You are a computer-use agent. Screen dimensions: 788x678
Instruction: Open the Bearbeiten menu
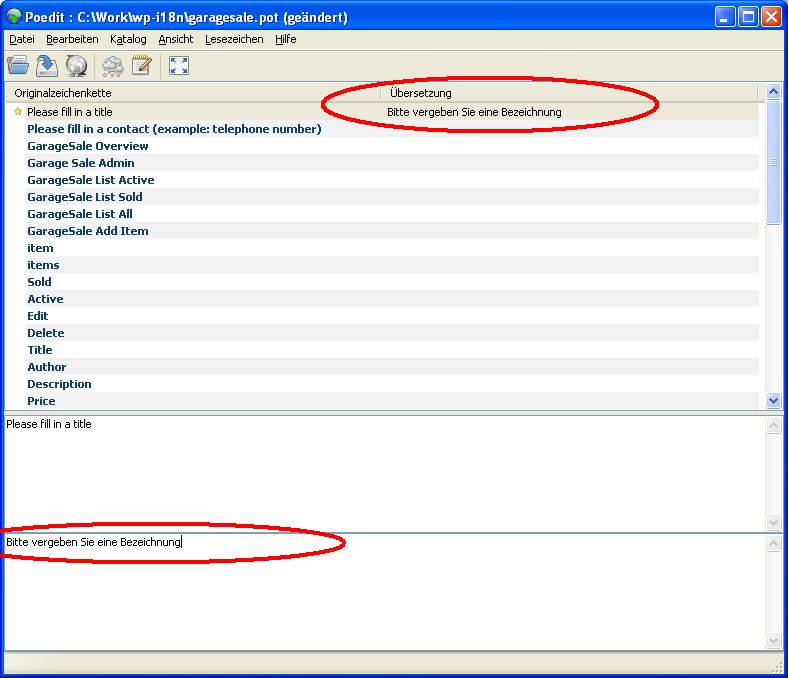point(72,39)
